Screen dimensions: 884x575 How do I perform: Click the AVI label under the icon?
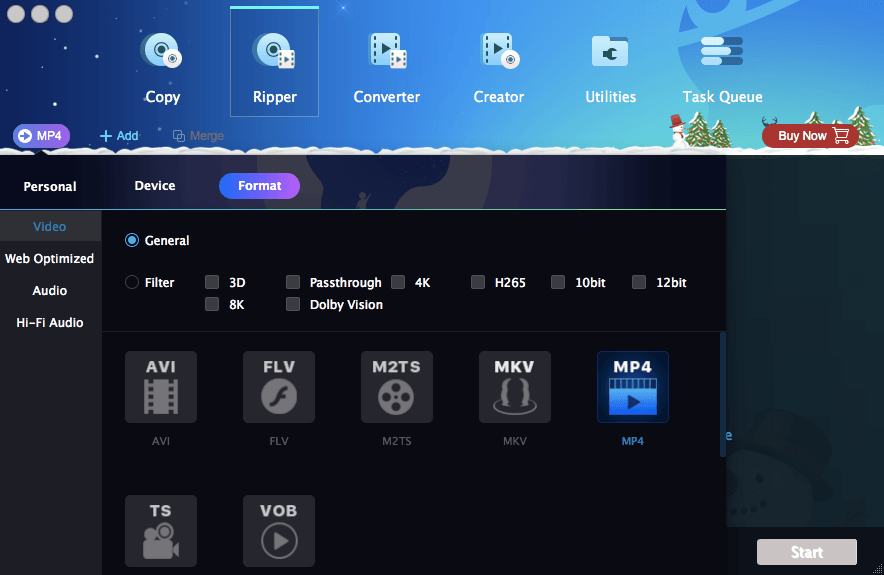(161, 441)
